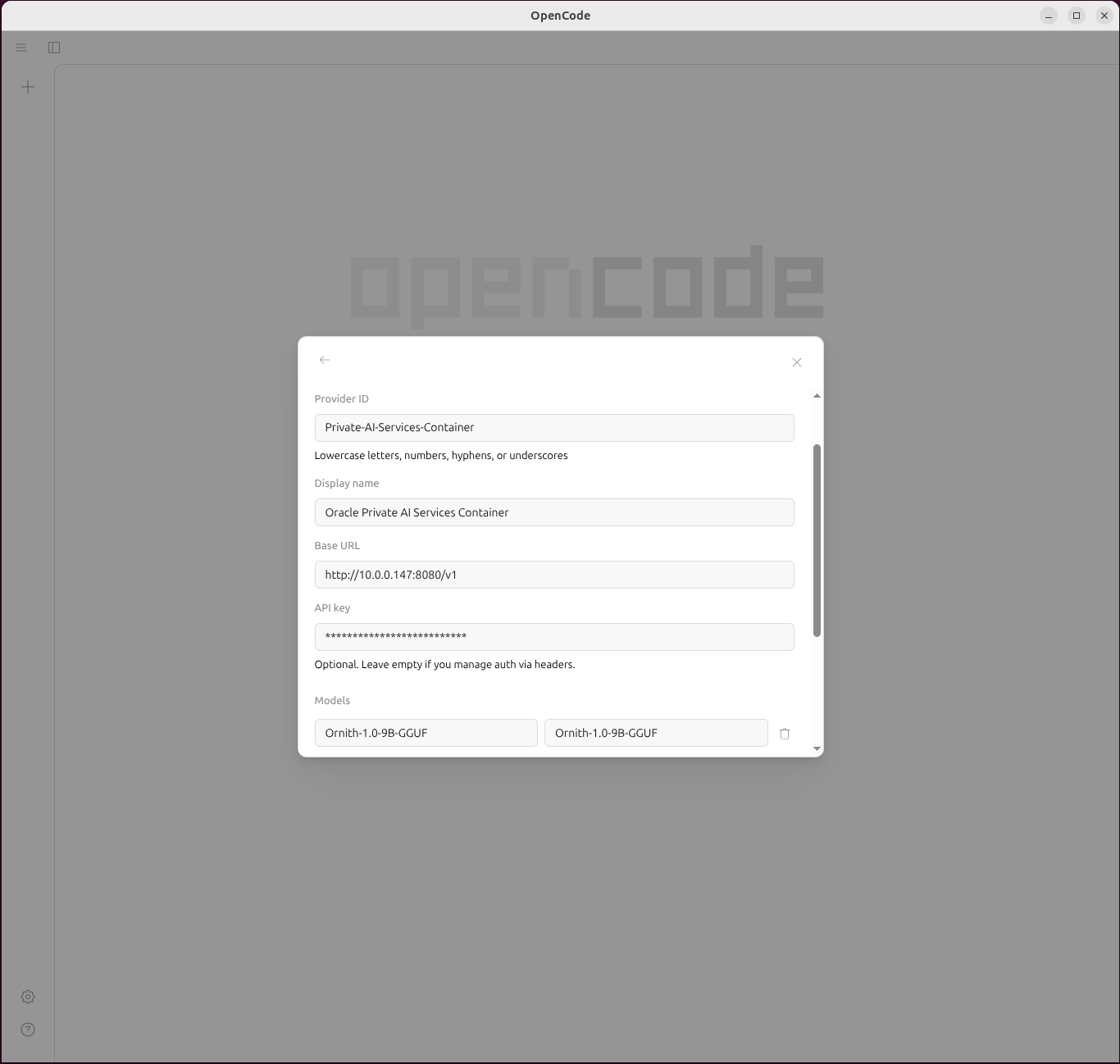Image resolution: width=1120 pixels, height=1064 pixels.
Task: Click the OpenCode window title text
Action: (x=560, y=16)
